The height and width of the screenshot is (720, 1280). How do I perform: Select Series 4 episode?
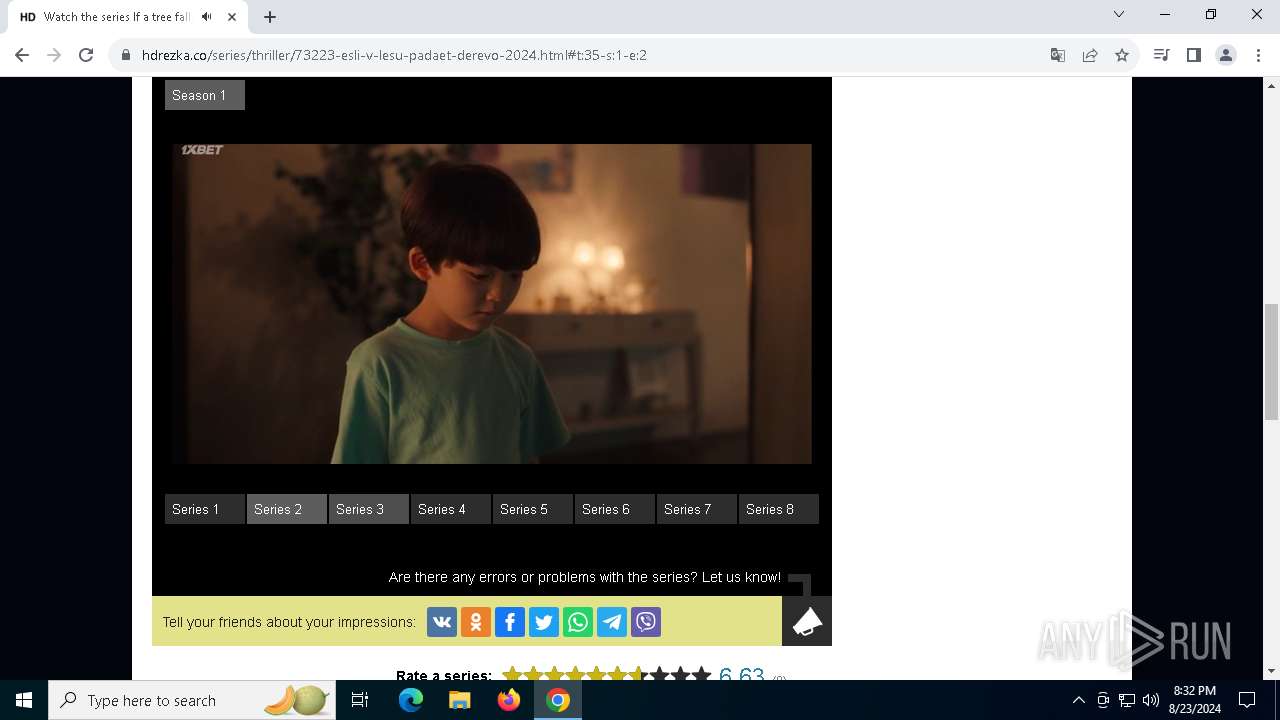(x=451, y=509)
